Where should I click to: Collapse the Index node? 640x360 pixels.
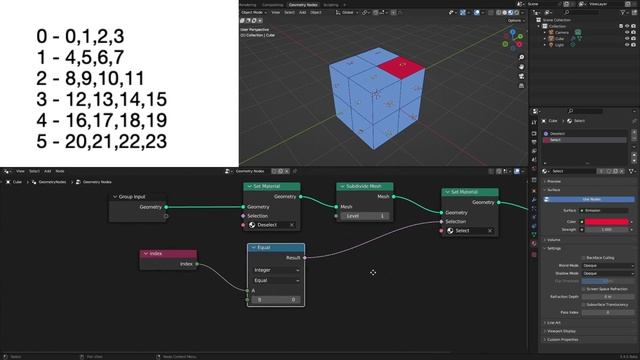click(x=146, y=253)
